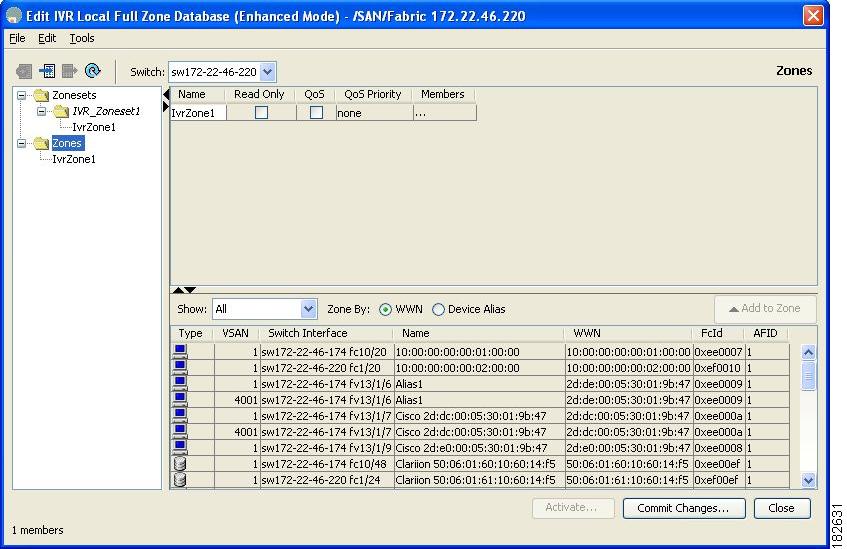The width and height of the screenshot is (847, 549).
Task: Collapse the Zonesets tree node
Action: (x=22, y=95)
